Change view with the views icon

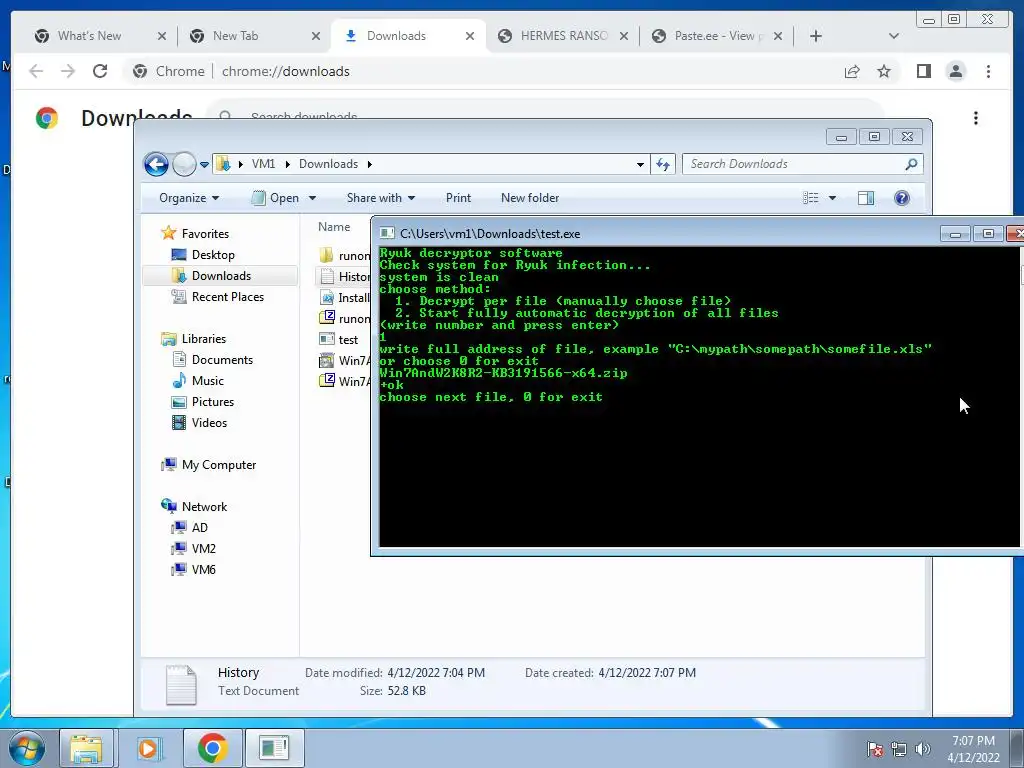(810, 198)
